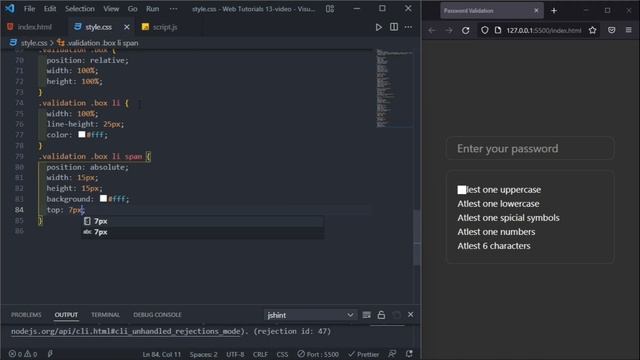Screen dimensions: 640x360
Task: Open the View menu
Action: point(111,9)
